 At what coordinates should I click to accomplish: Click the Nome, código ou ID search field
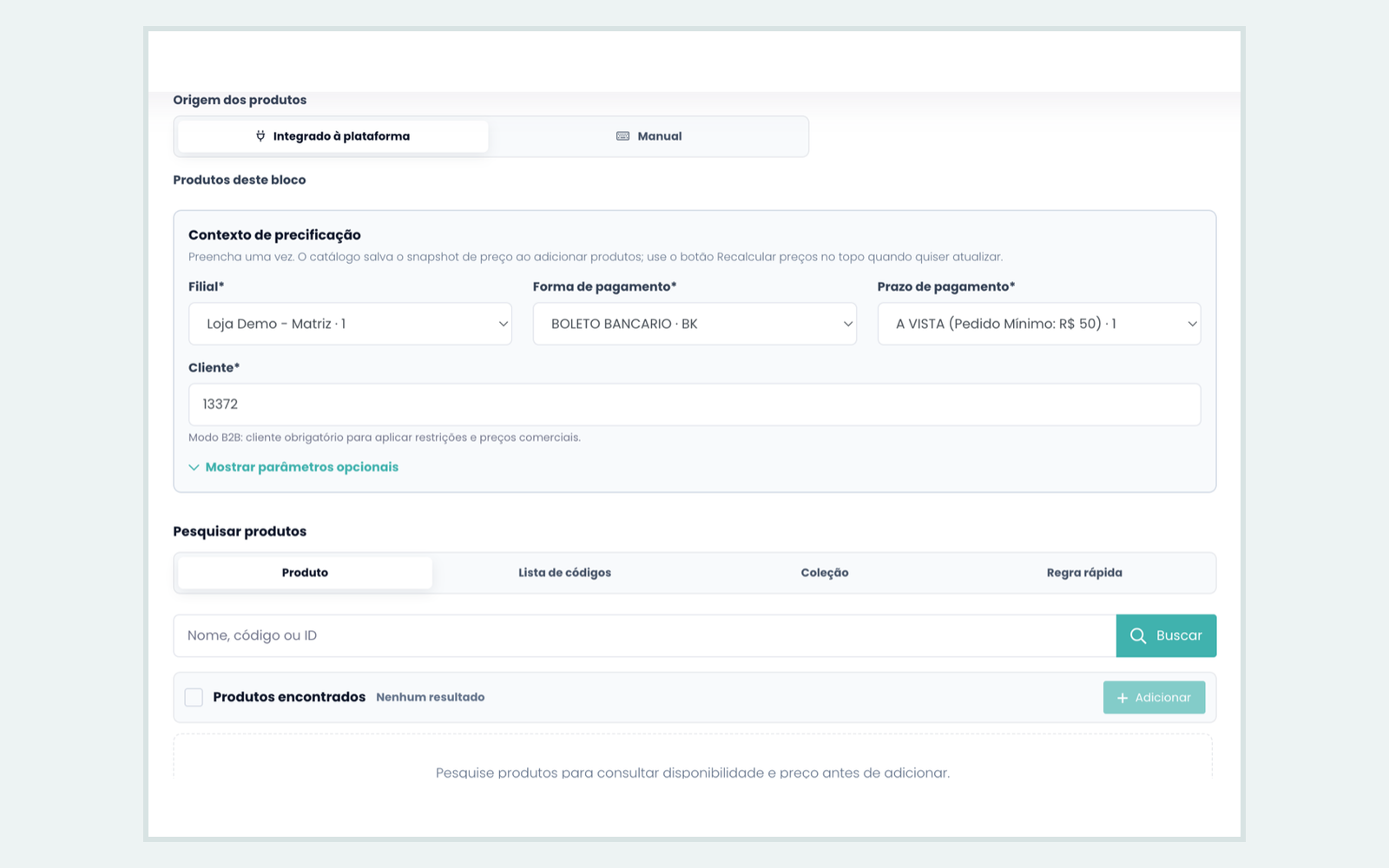point(644,636)
